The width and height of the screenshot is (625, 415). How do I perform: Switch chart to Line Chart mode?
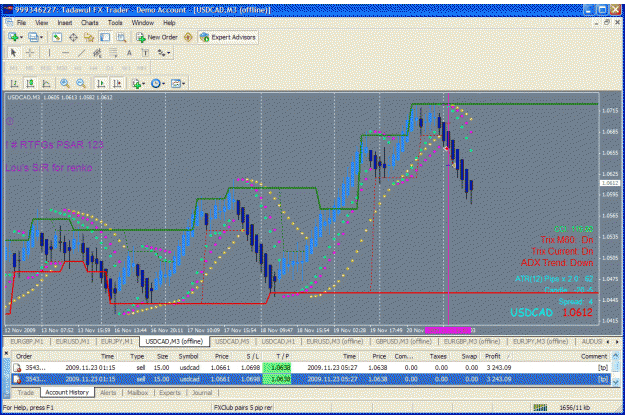point(46,83)
